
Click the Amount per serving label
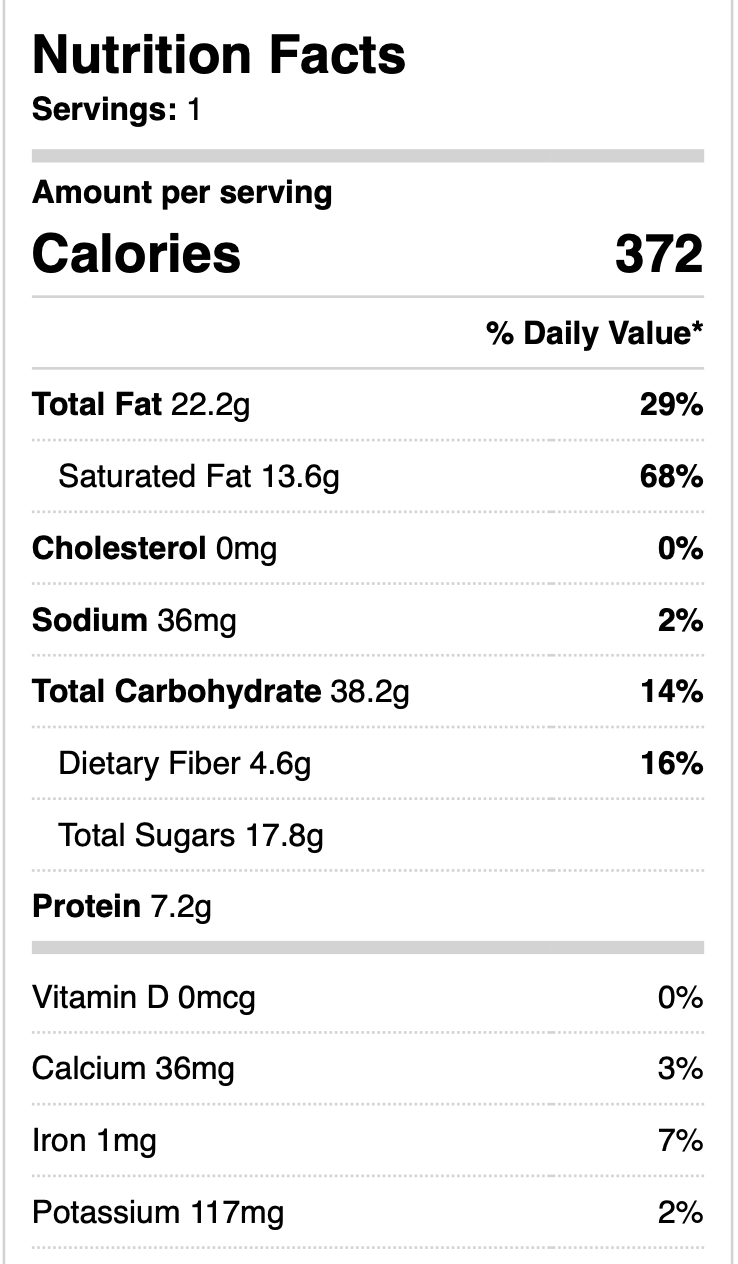point(182,192)
